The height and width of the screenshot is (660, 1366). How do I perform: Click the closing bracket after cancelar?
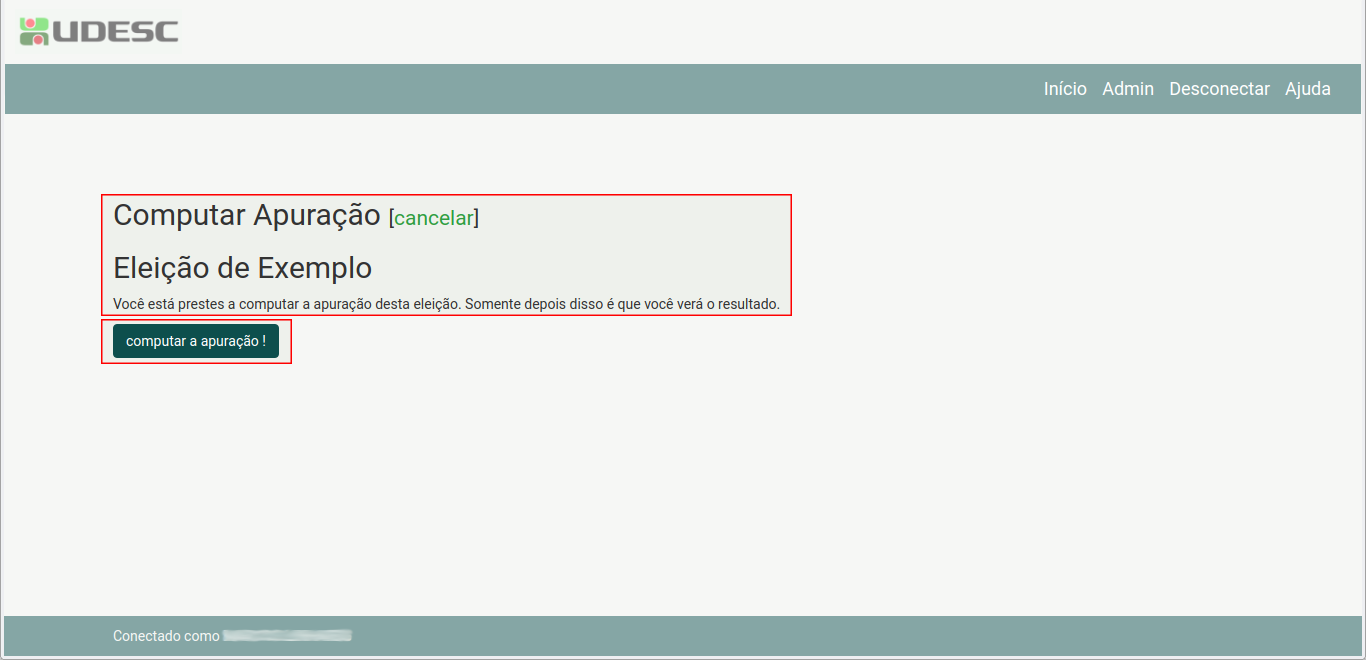click(476, 218)
